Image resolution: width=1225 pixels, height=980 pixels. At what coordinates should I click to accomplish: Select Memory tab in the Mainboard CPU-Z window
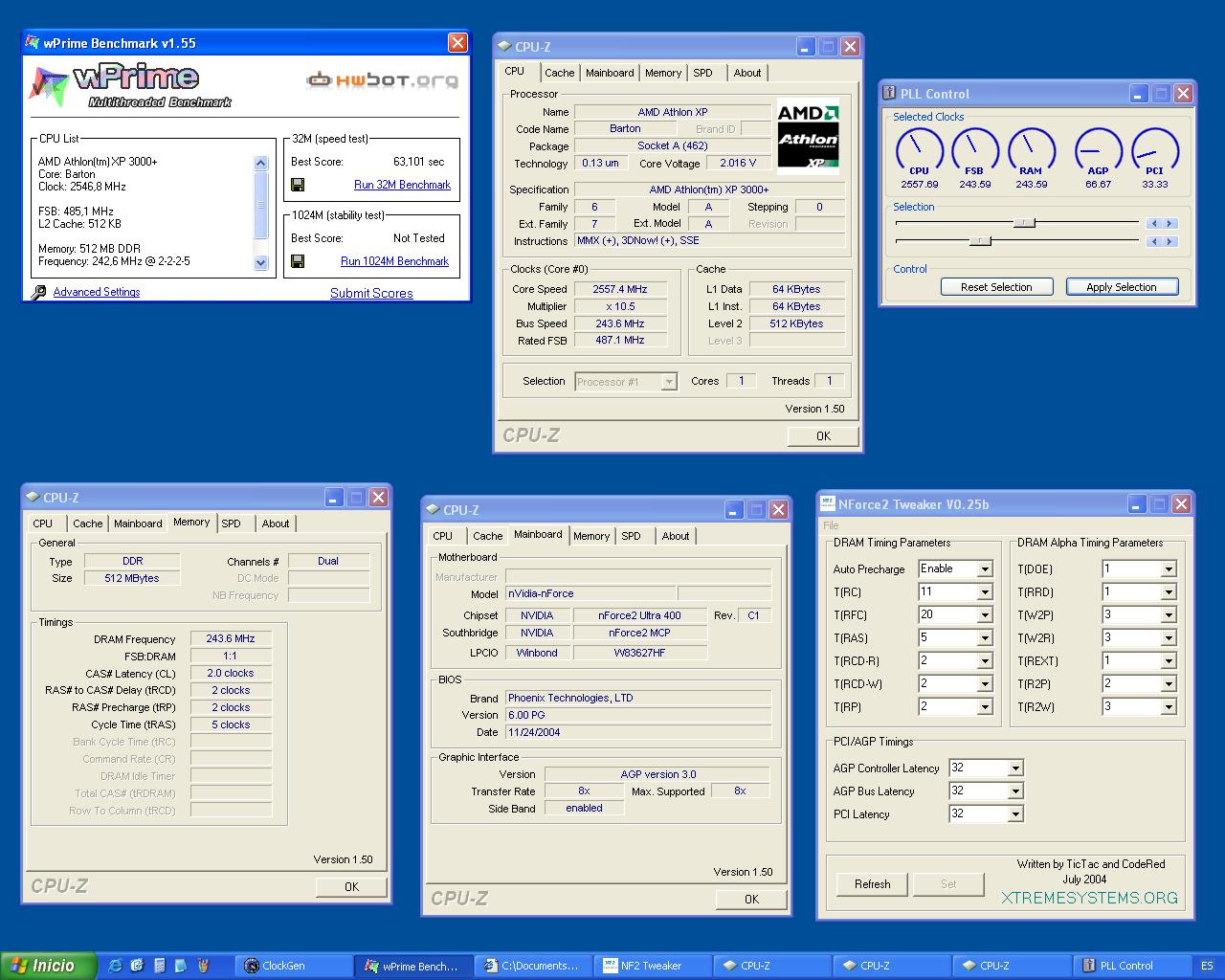(591, 536)
